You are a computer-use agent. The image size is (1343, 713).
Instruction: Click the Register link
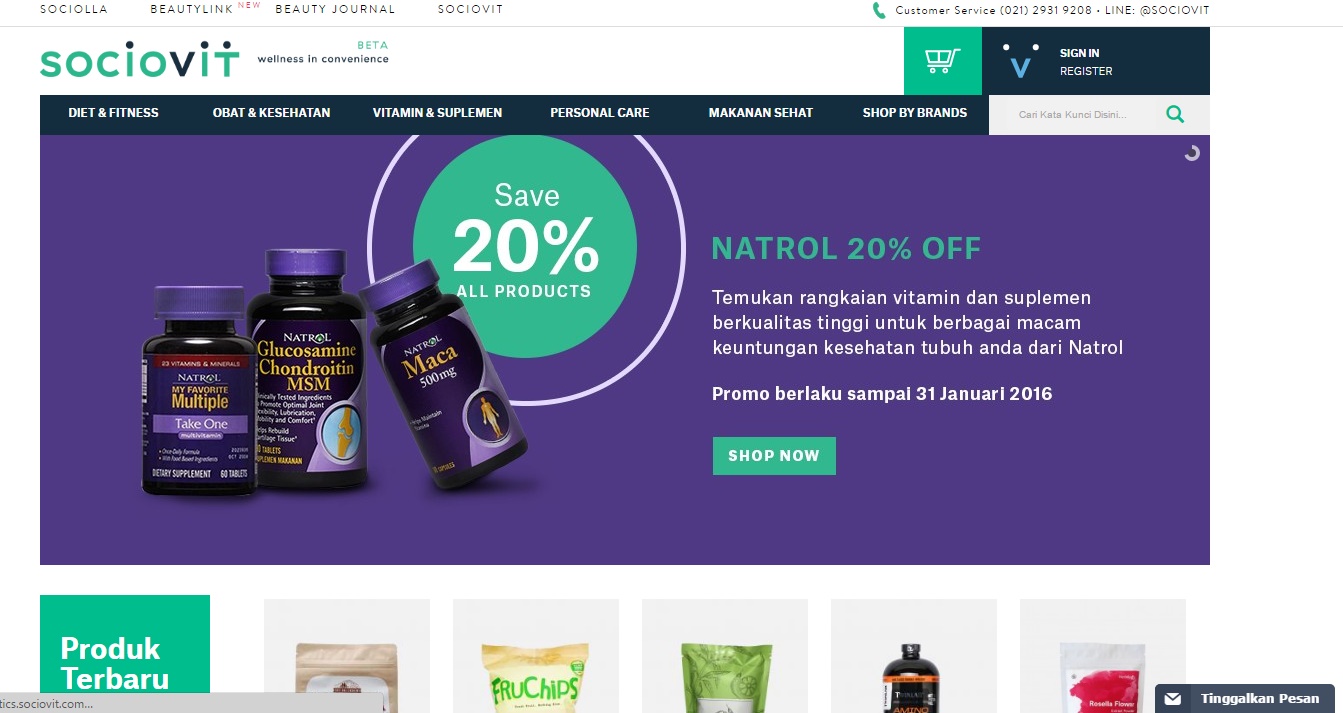1086,71
